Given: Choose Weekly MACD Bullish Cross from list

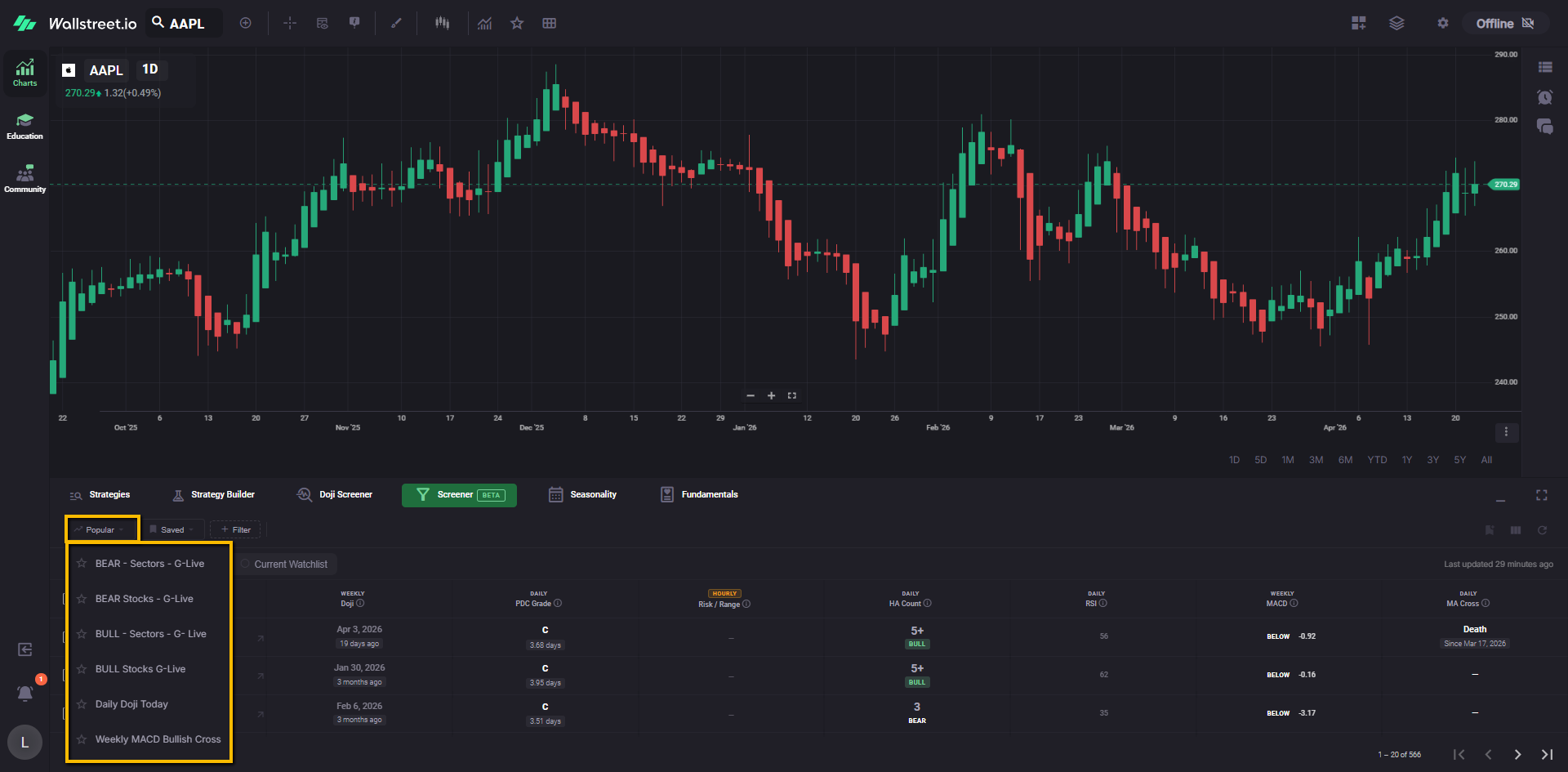Looking at the screenshot, I should [x=158, y=739].
